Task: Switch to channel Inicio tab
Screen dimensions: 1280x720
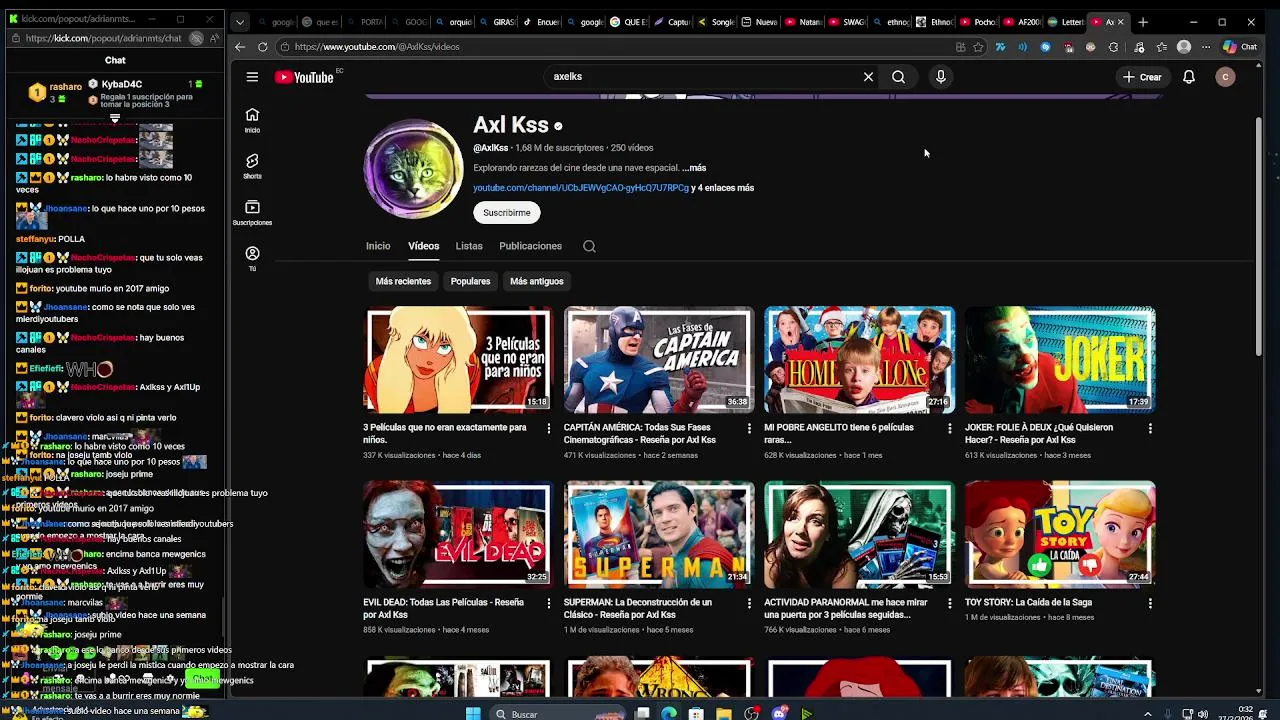Action: [x=378, y=246]
